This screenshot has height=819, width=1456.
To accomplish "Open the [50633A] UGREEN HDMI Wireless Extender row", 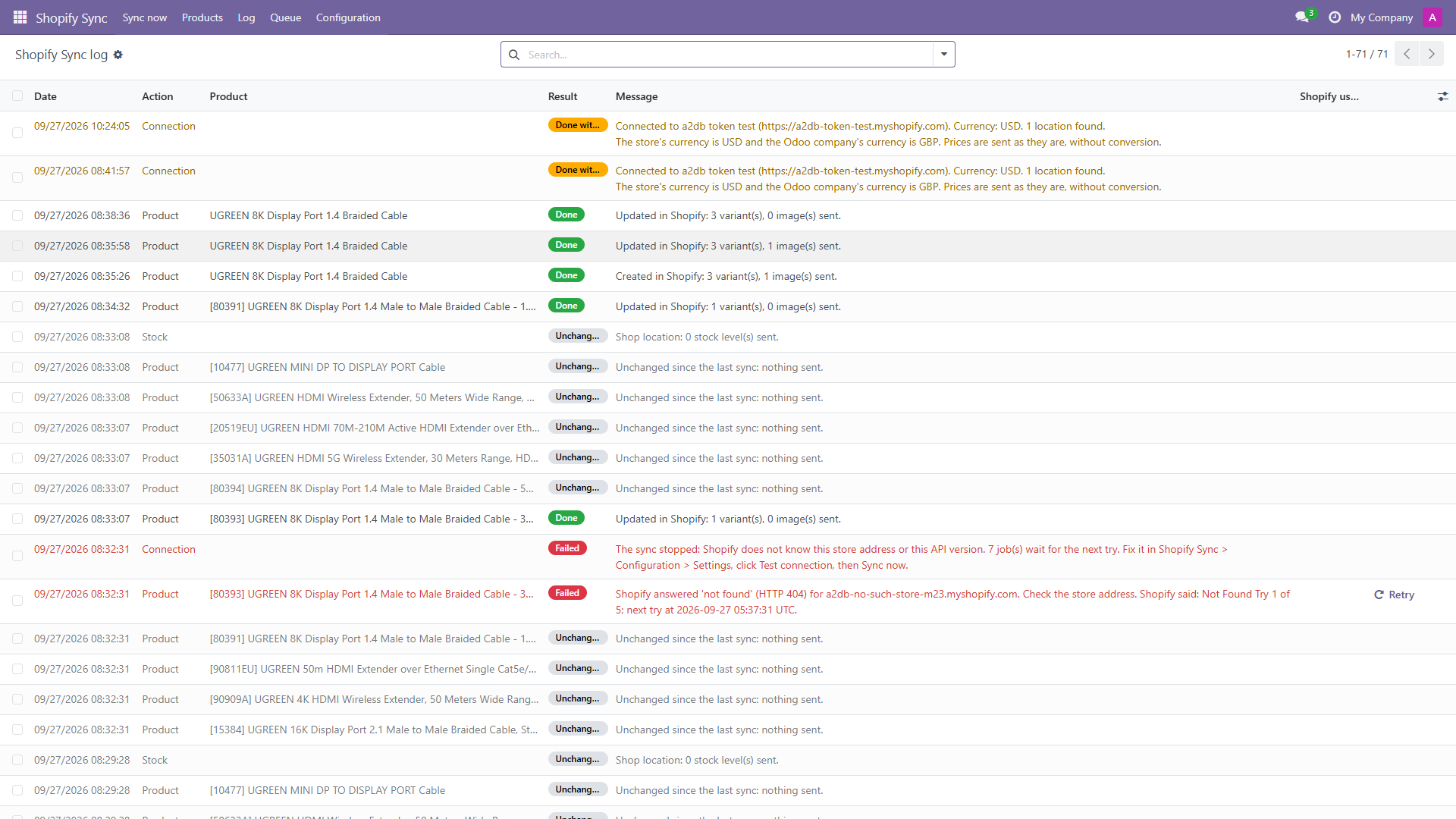I will 728,397.
